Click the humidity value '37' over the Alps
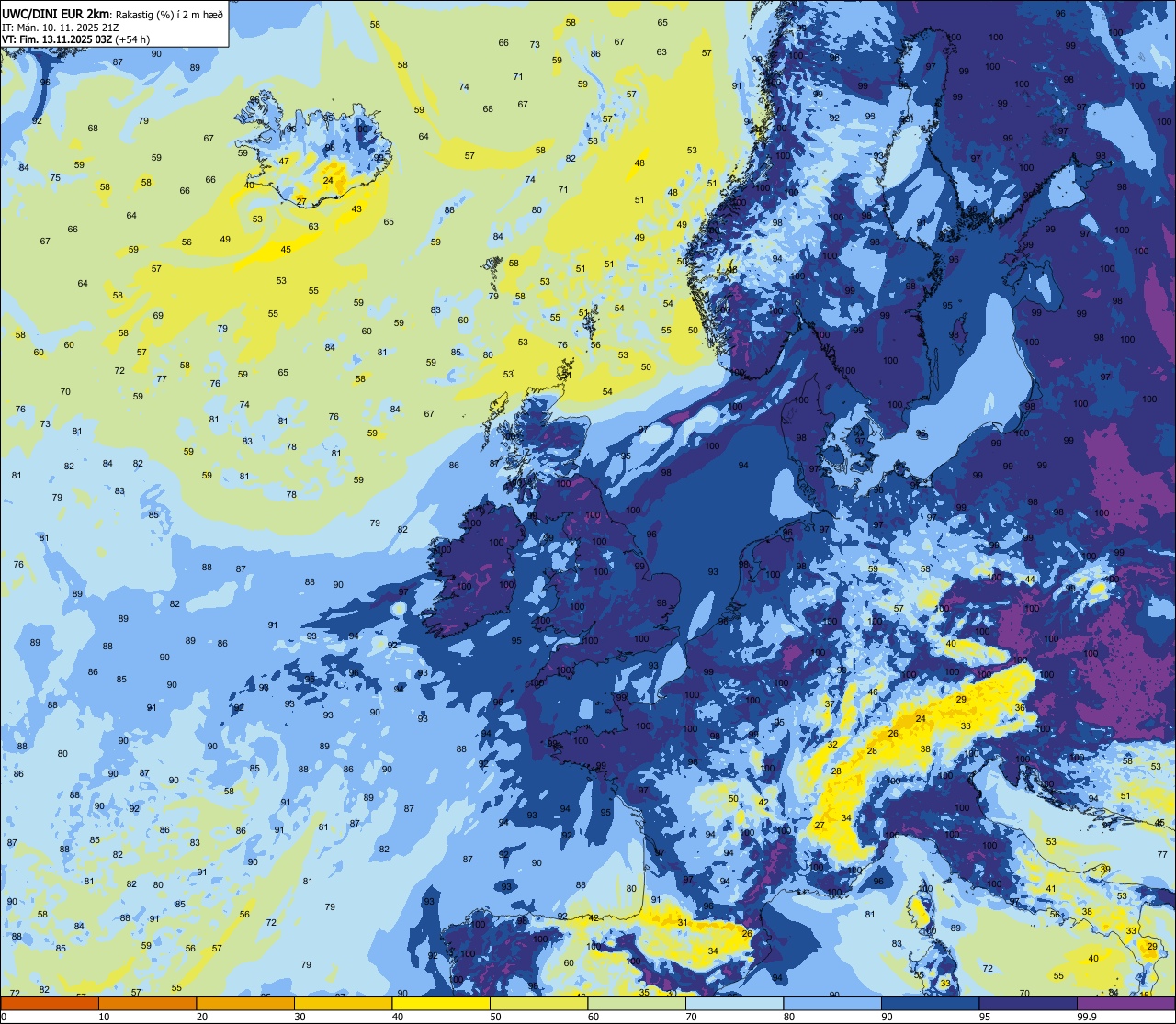 [x=829, y=704]
